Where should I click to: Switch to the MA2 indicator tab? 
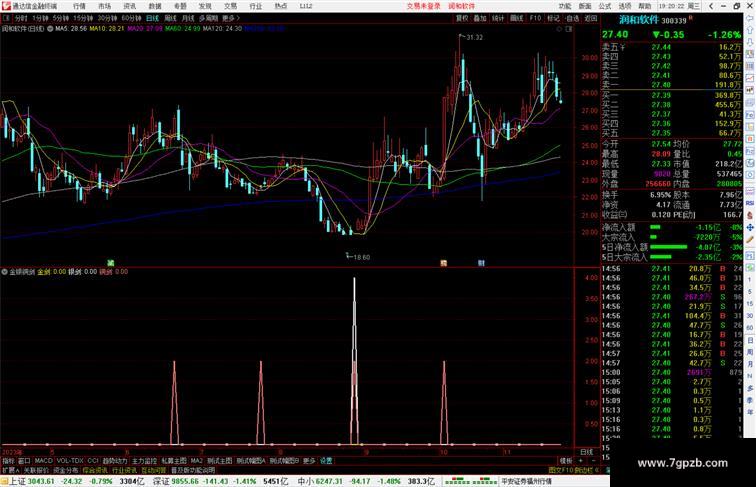click(196, 461)
